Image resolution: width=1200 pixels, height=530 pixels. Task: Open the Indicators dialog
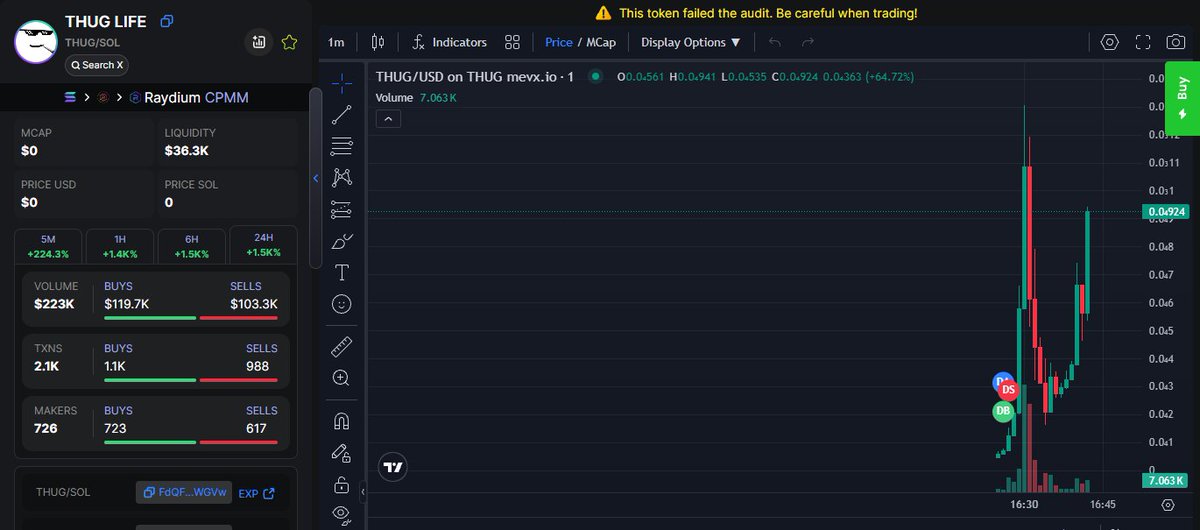click(x=450, y=42)
